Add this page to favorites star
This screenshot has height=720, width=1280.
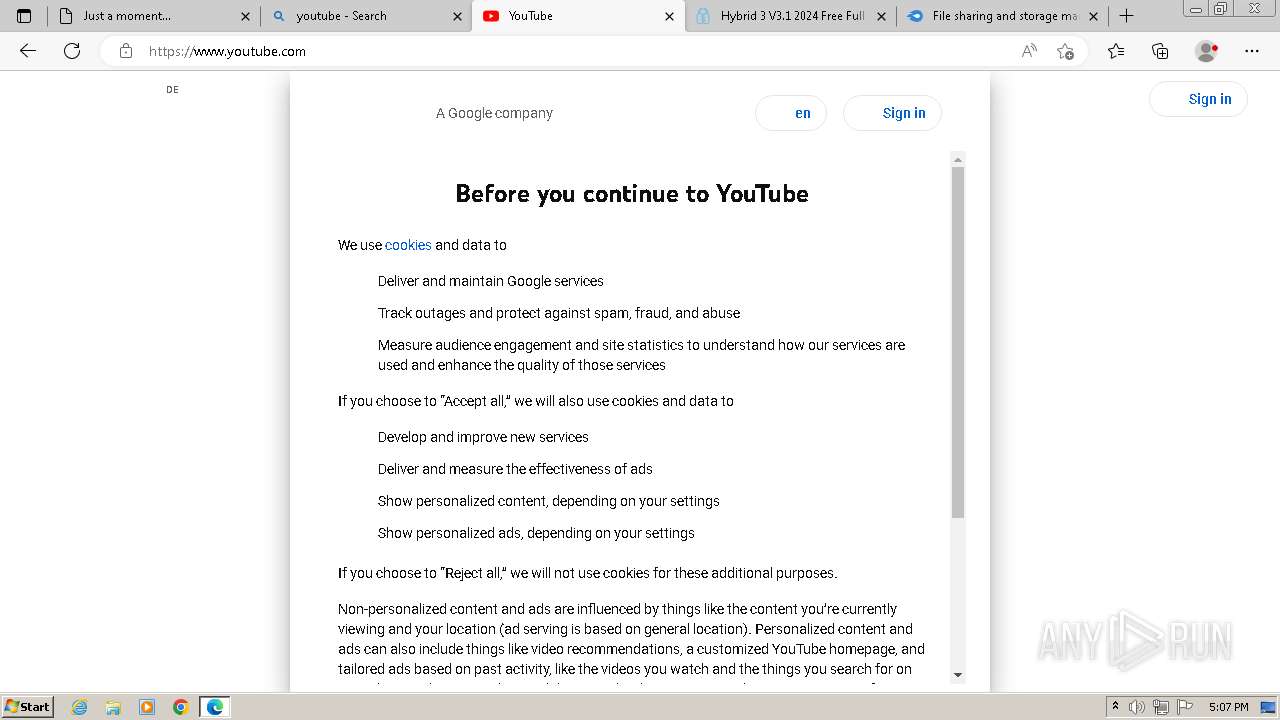tap(1066, 51)
